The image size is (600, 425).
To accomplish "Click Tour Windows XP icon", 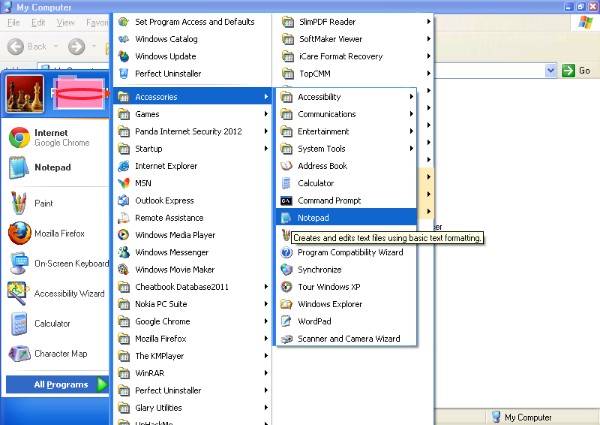I will pyautogui.click(x=286, y=287).
